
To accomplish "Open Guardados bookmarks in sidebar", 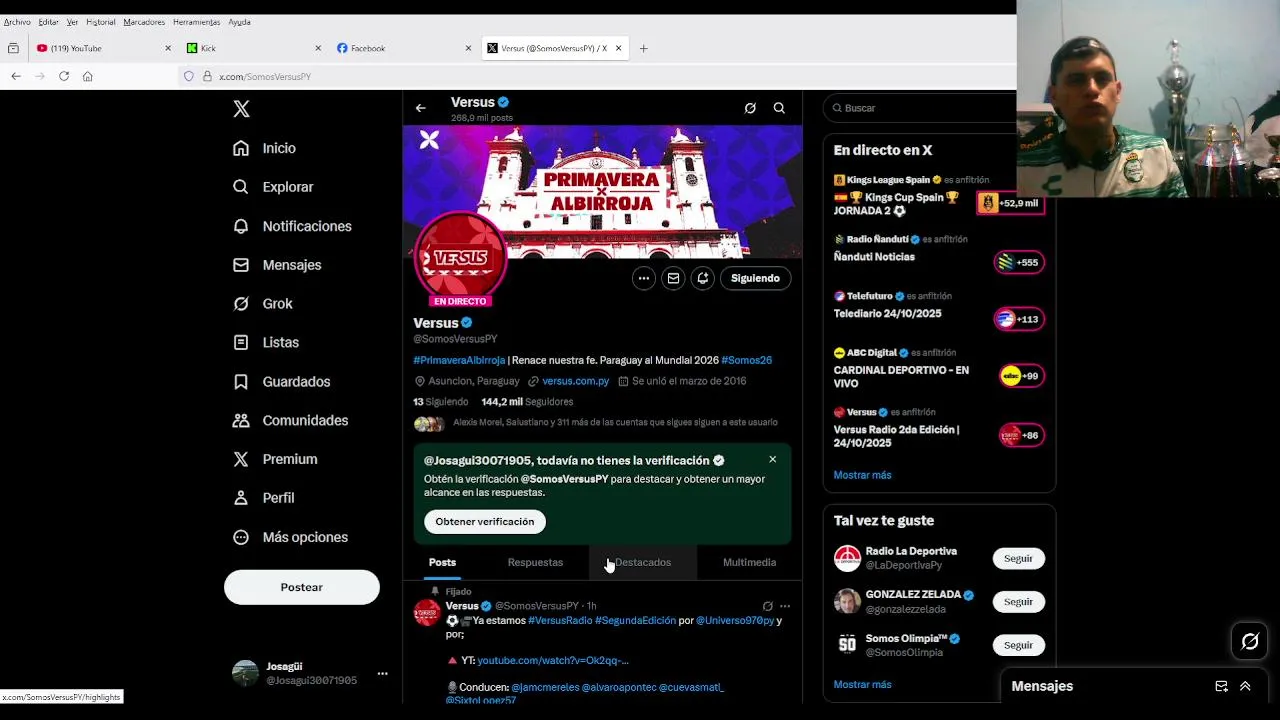I will [281, 381].
